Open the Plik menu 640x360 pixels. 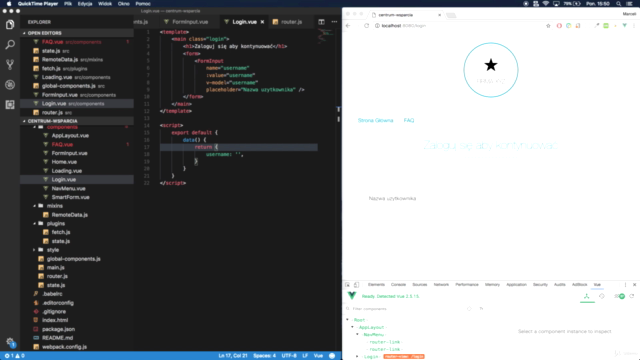click(x=68, y=4)
